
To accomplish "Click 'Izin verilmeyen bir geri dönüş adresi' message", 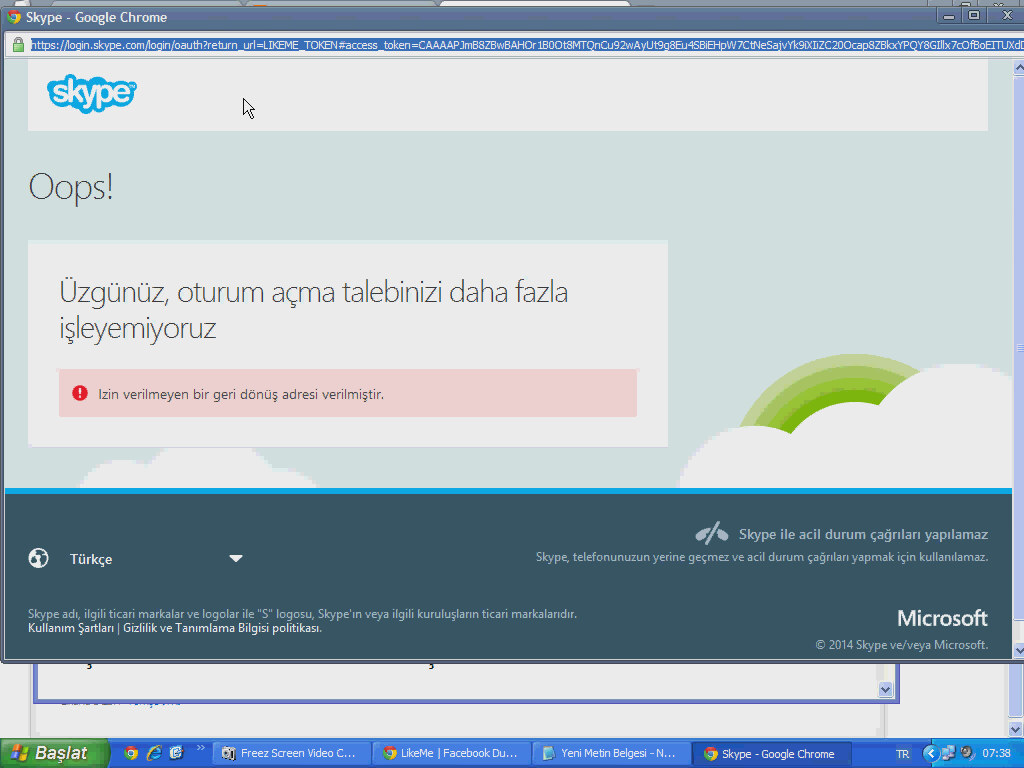I will [x=241, y=394].
